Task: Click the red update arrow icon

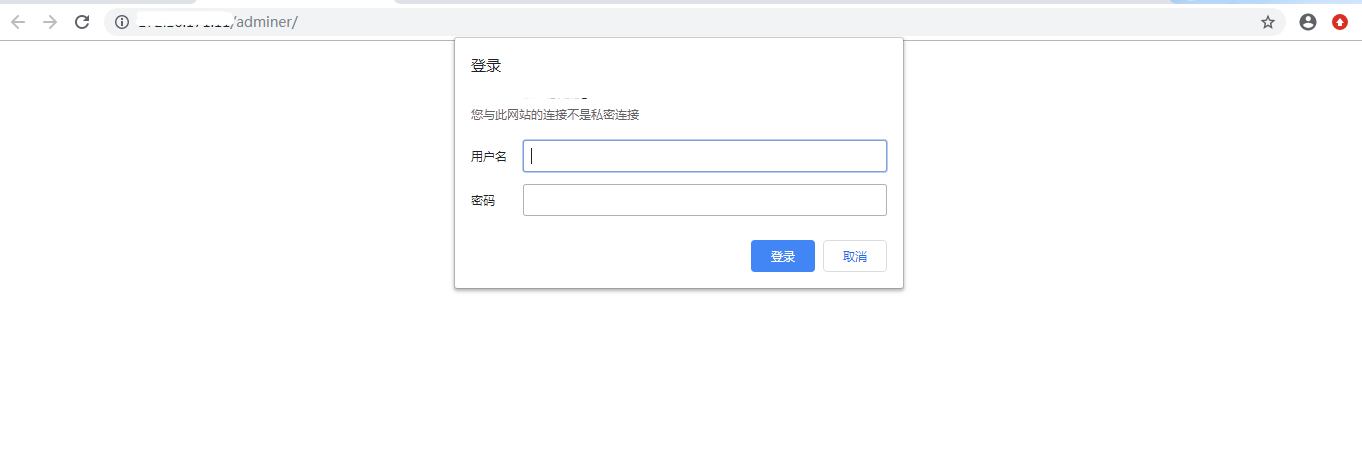Action: (1340, 22)
